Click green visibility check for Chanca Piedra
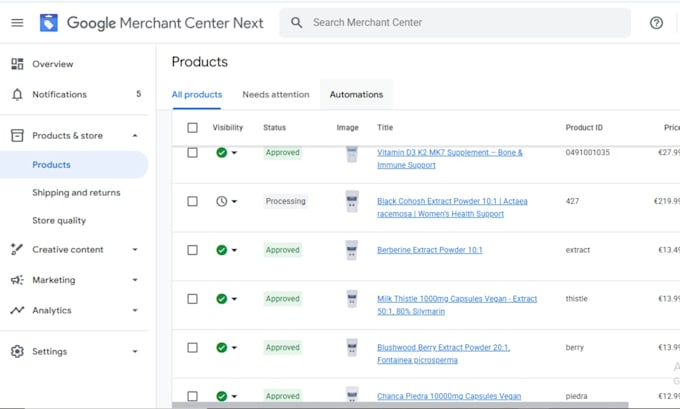 (x=222, y=396)
